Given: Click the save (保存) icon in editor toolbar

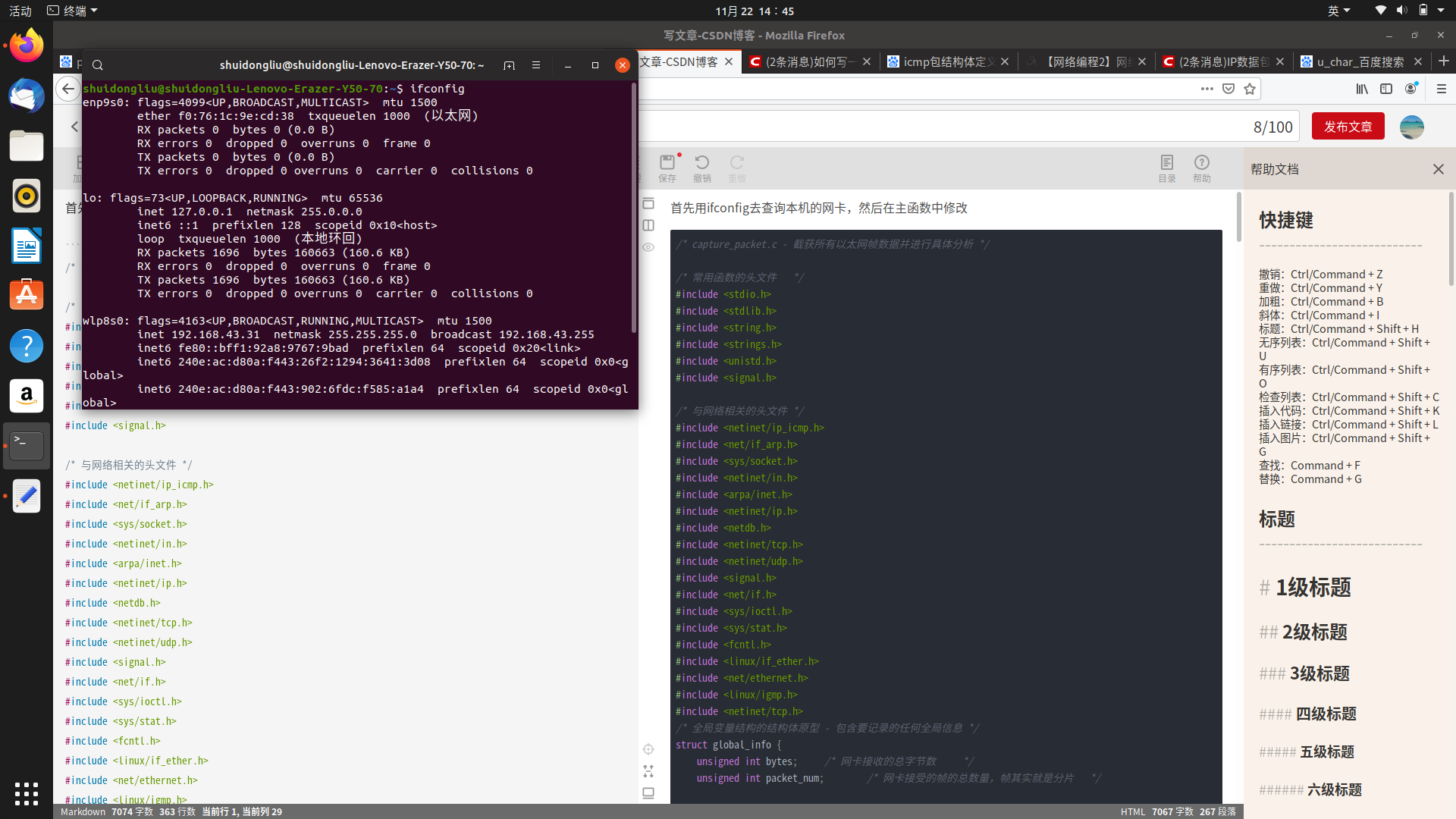Looking at the screenshot, I should [667, 162].
